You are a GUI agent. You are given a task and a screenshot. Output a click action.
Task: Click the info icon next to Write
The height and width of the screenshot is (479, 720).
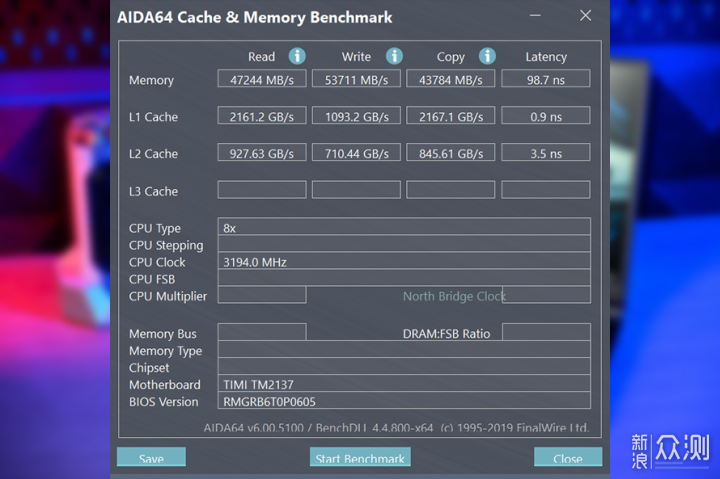pyautogui.click(x=394, y=56)
